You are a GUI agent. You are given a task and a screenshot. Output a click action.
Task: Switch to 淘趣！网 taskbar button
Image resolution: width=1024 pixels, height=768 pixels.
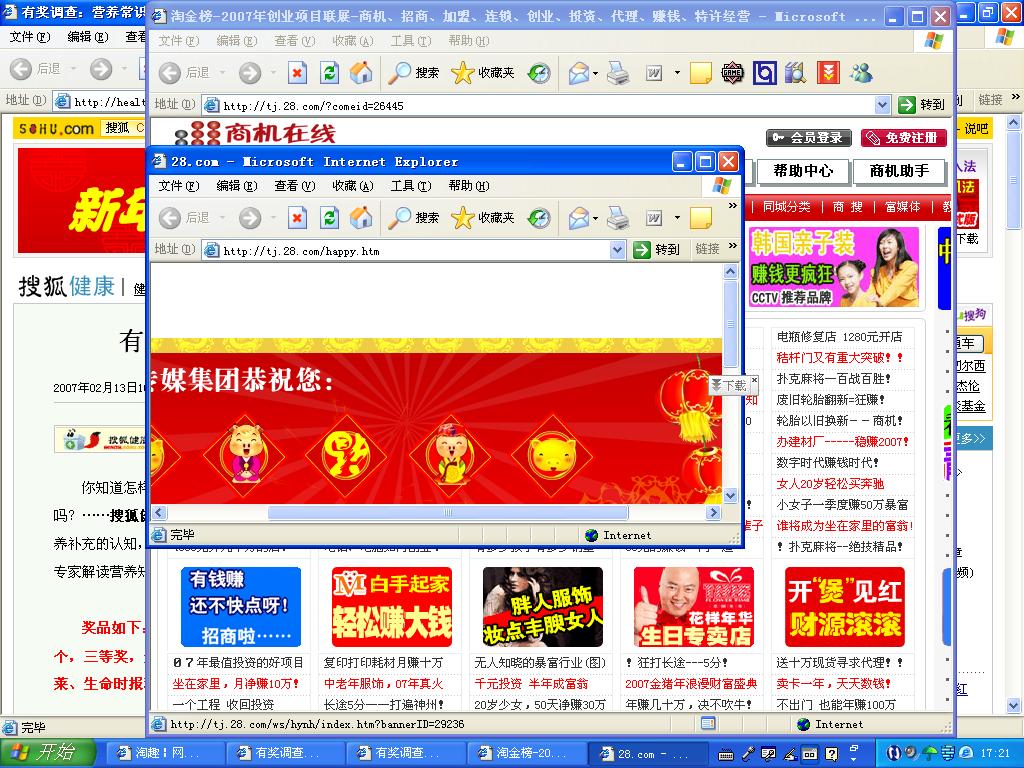pyautogui.click(x=166, y=753)
